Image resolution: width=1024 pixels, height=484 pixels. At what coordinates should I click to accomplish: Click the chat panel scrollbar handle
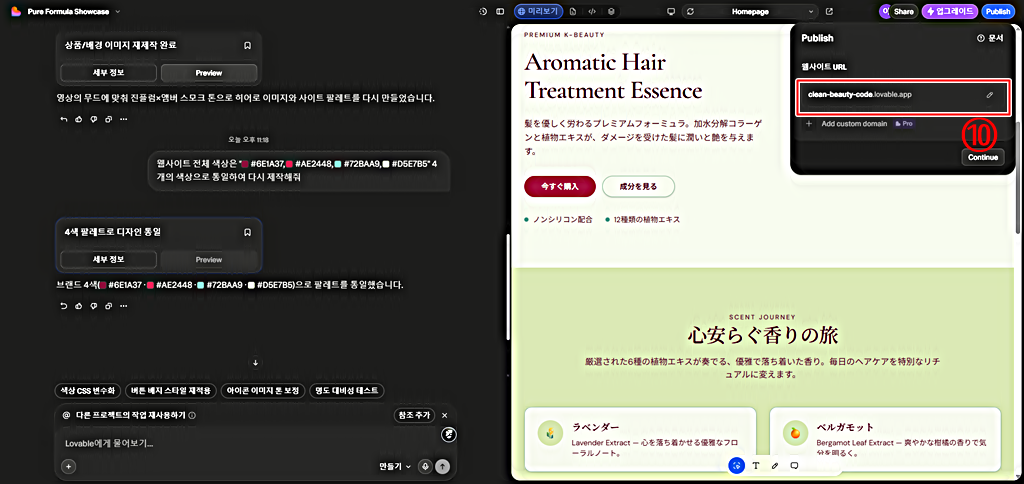507,286
